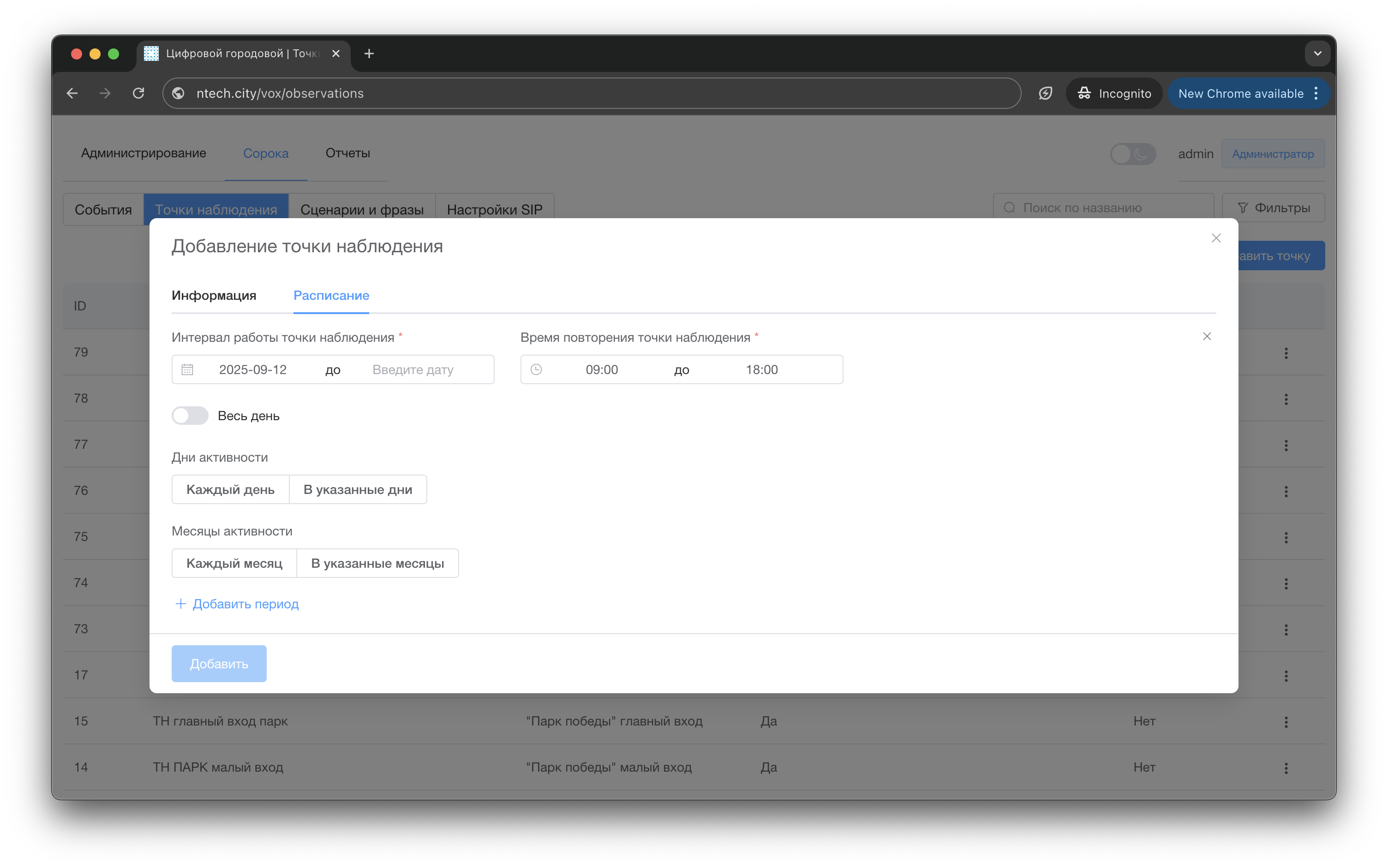This screenshot has width=1388, height=868.
Task: Open end time picker showing 18:00
Action: click(x=761, y=370)
